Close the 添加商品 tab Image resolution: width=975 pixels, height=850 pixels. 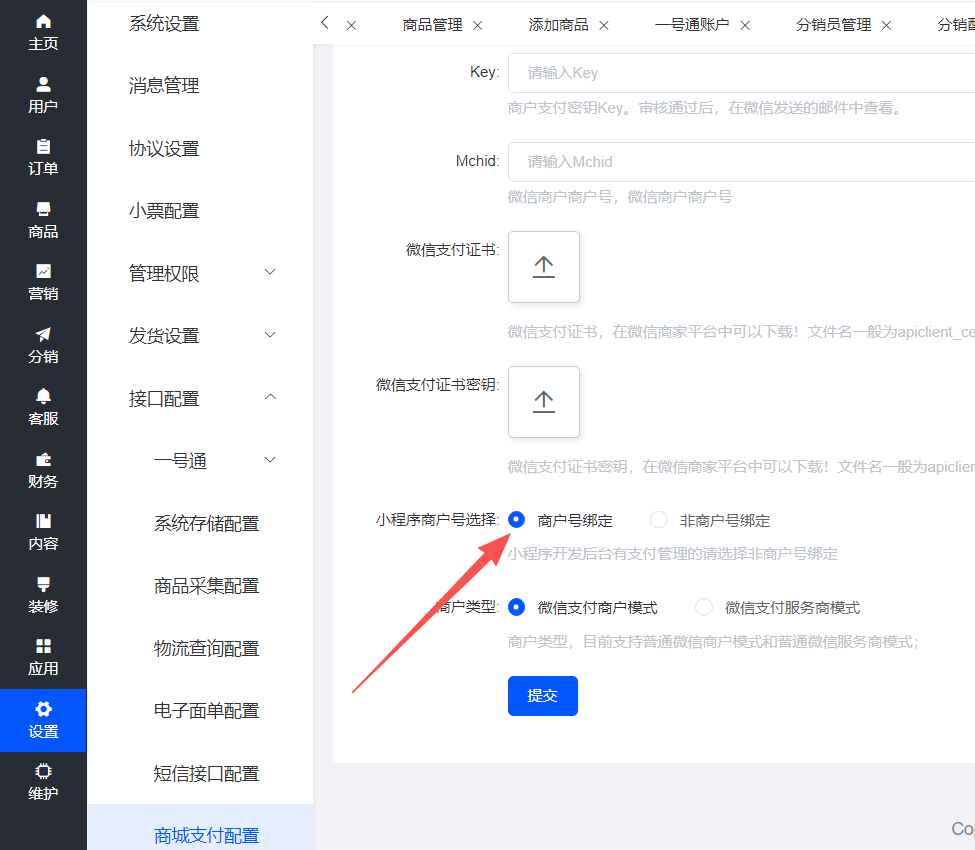(x=603, y=25)
